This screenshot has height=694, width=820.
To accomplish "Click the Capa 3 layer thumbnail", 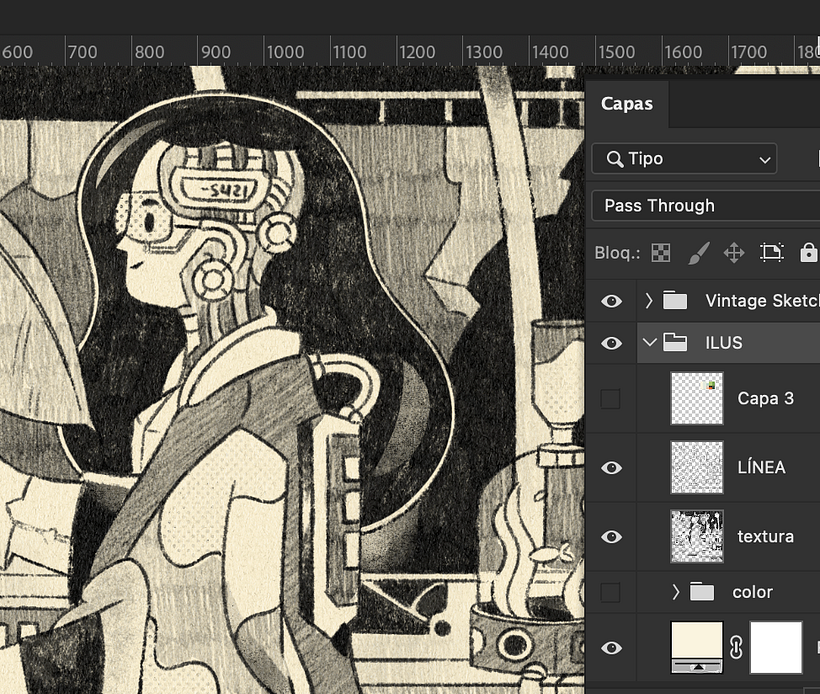I will pos(697,399).
